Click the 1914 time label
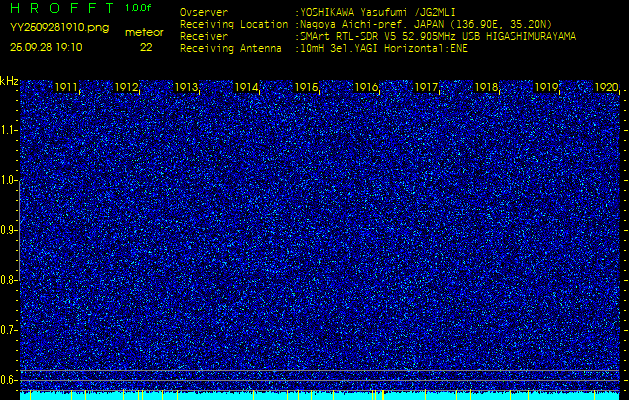 246,87
